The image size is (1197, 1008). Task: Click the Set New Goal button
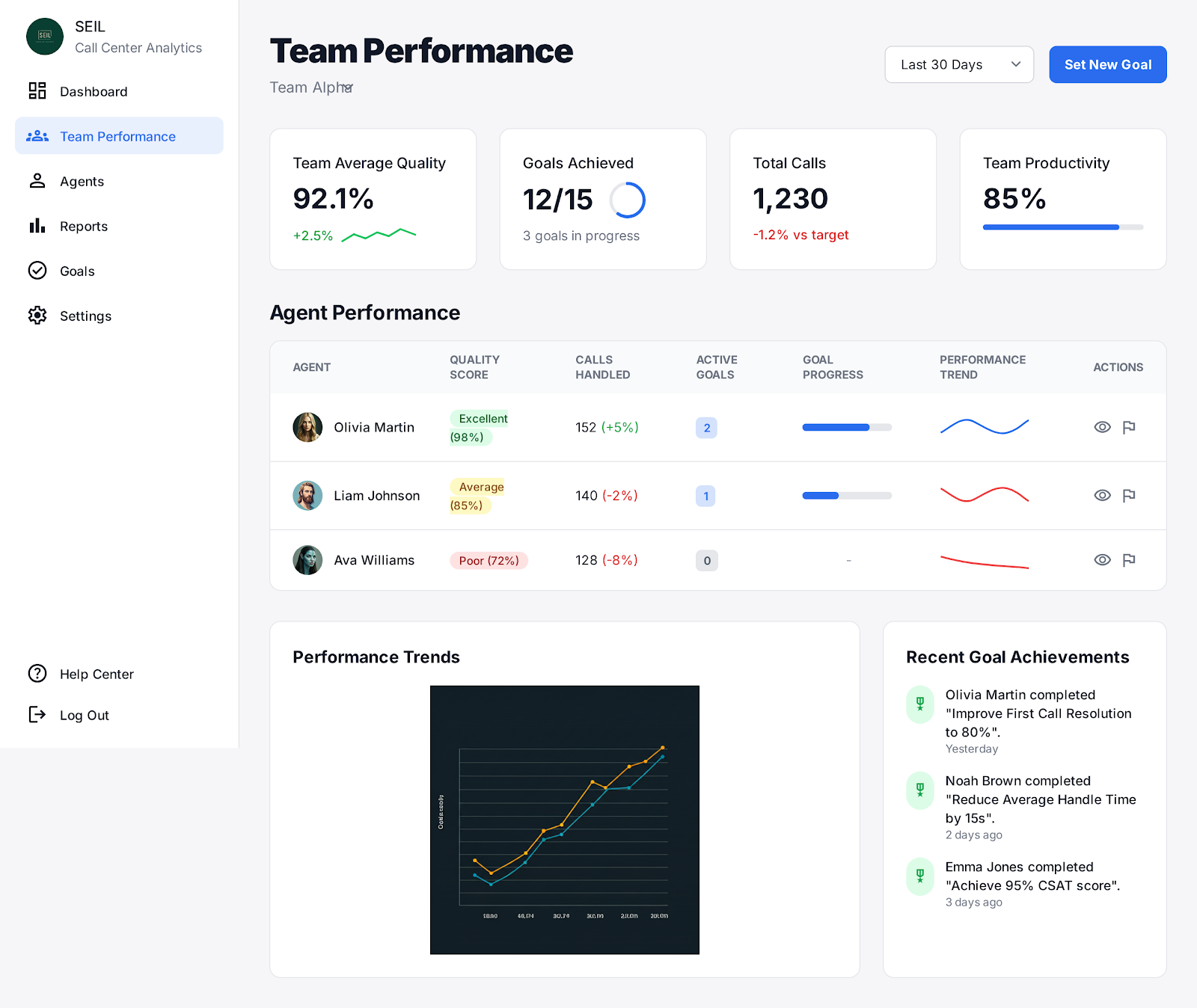pyautogui.click(x=1107, y=64)
